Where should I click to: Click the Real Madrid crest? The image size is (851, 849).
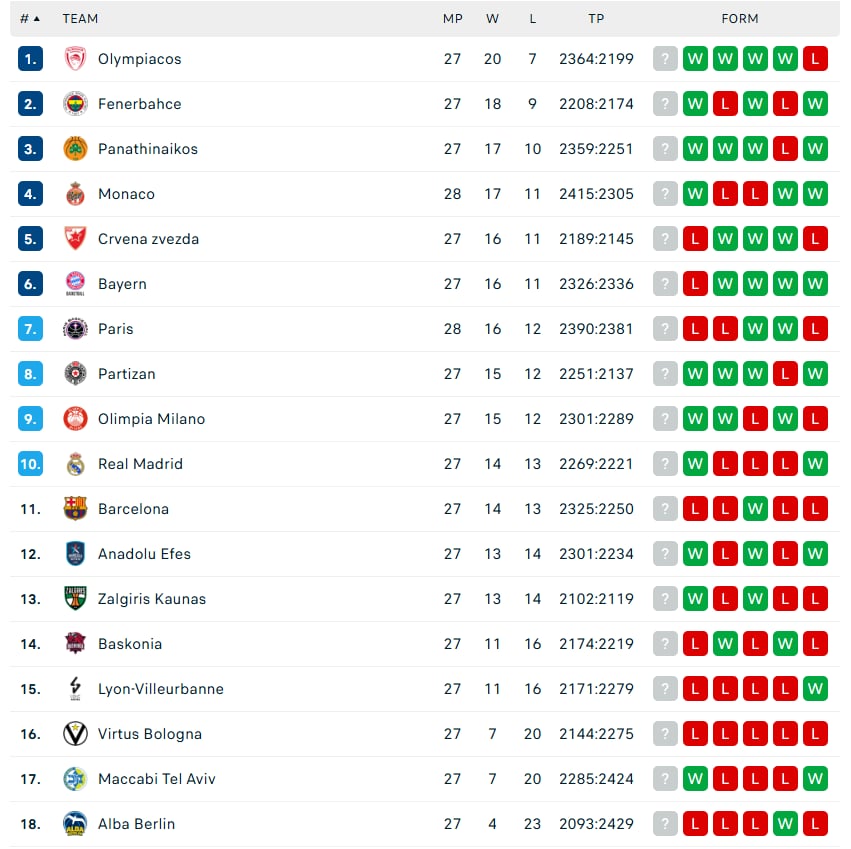click(x=75, y=464)
